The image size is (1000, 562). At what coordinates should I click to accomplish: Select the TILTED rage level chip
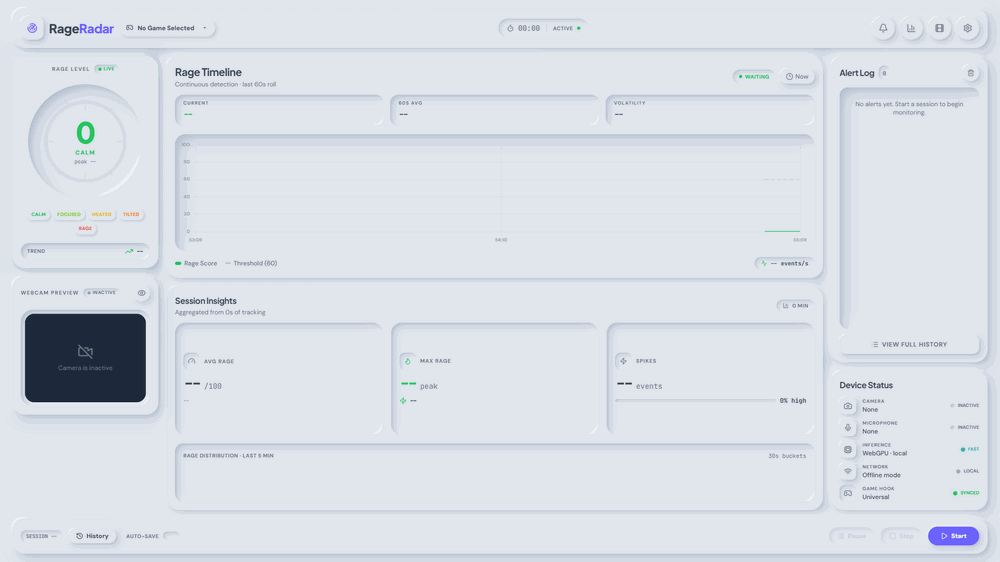tap(131, 214)
